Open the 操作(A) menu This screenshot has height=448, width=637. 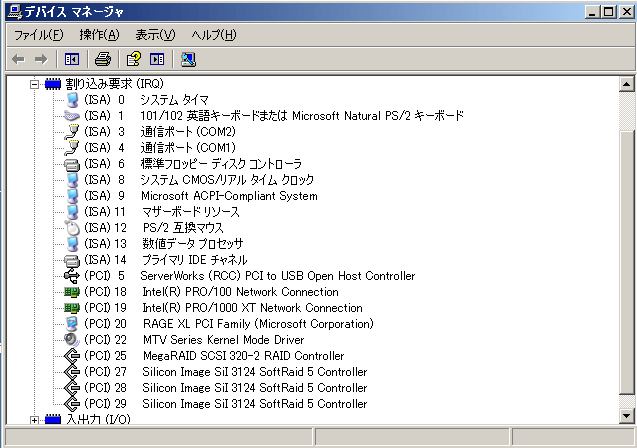click(100, 35)
